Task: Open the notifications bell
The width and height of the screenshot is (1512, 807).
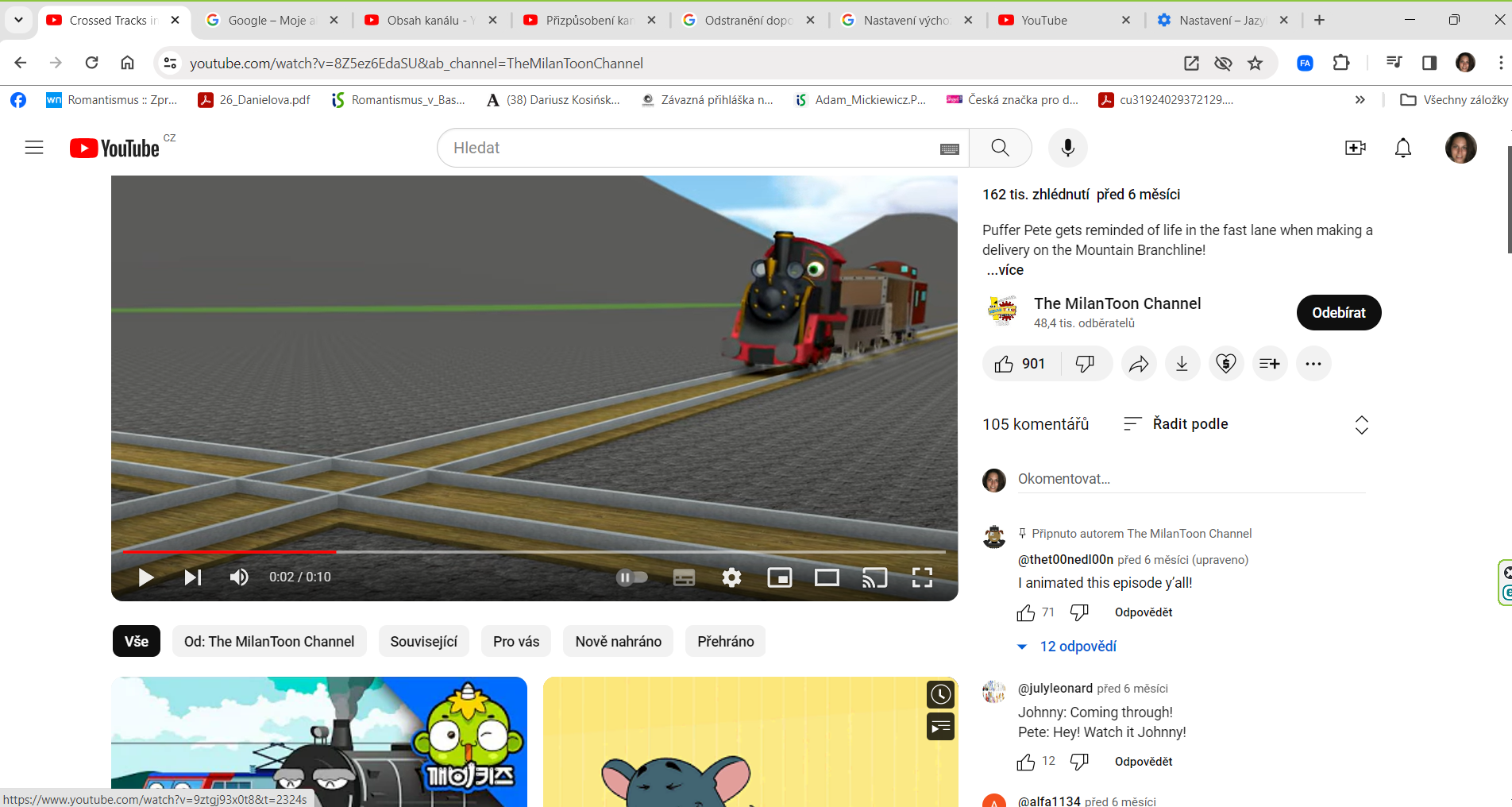Action: pos(1403,148)
